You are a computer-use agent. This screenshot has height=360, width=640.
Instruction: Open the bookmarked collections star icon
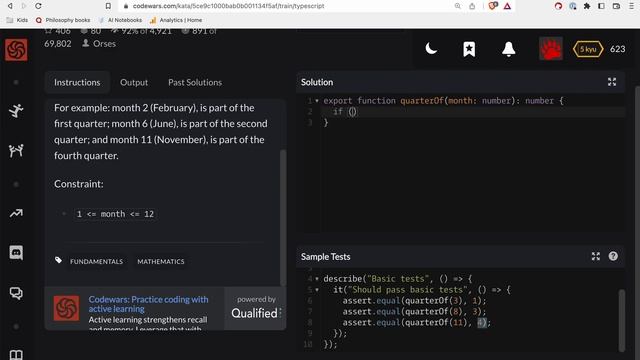(469, 49)
